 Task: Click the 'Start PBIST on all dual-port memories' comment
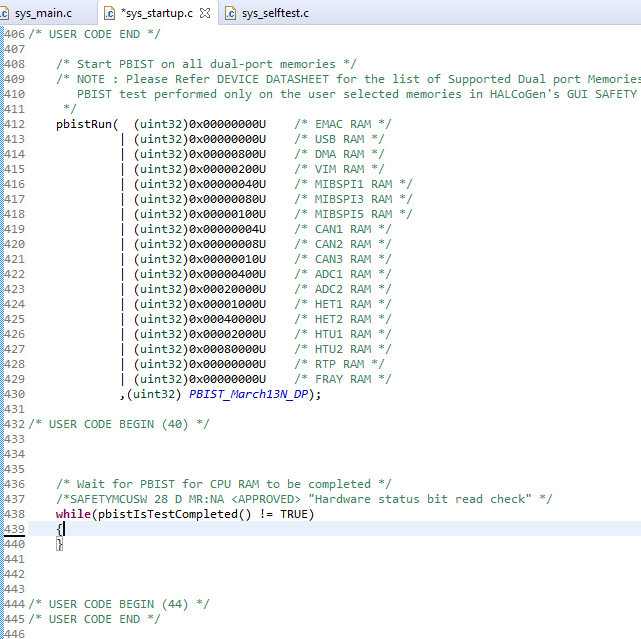(x=206, y=64)
